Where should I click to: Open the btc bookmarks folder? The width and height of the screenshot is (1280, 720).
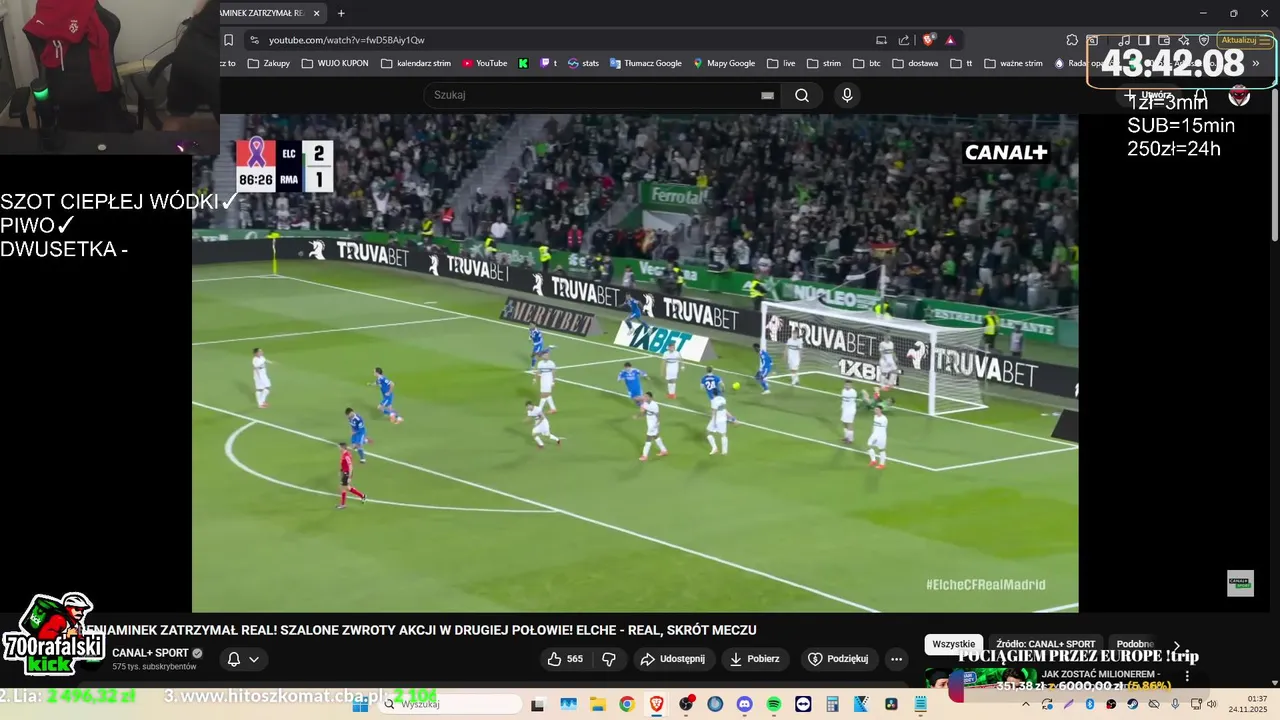(x=867, y=63)
